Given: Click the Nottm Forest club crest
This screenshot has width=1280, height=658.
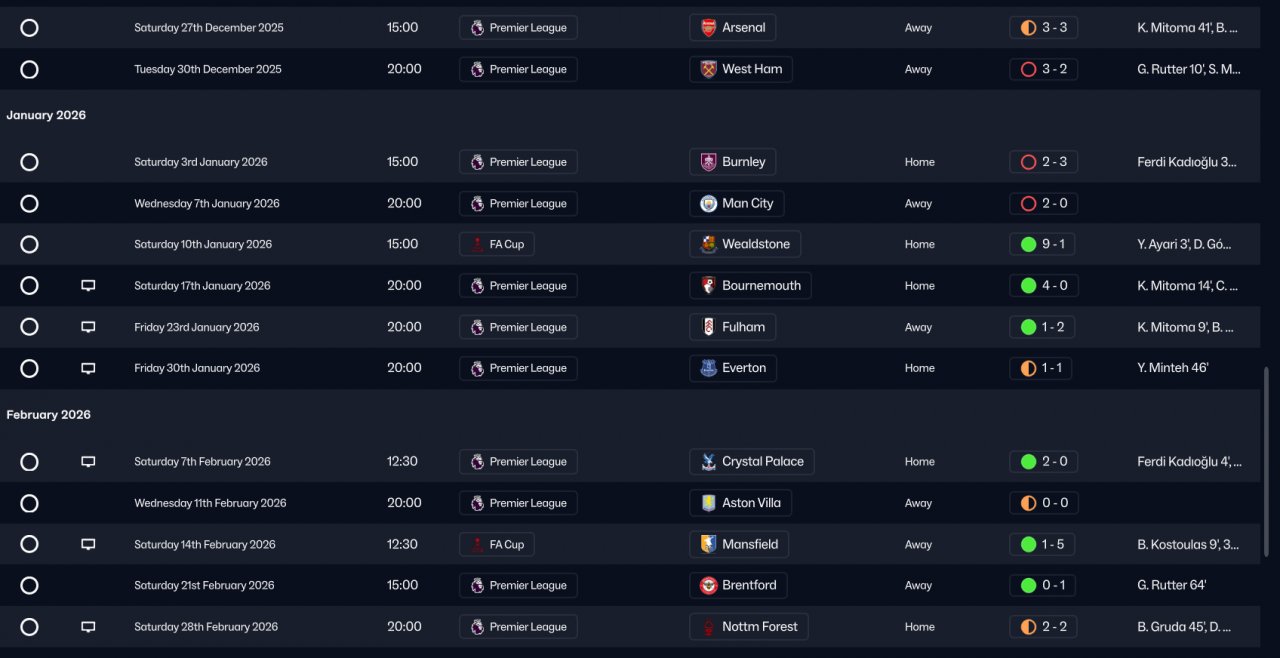Looking at the screenshot, I should pyautogui.click(x=708, y=627).
